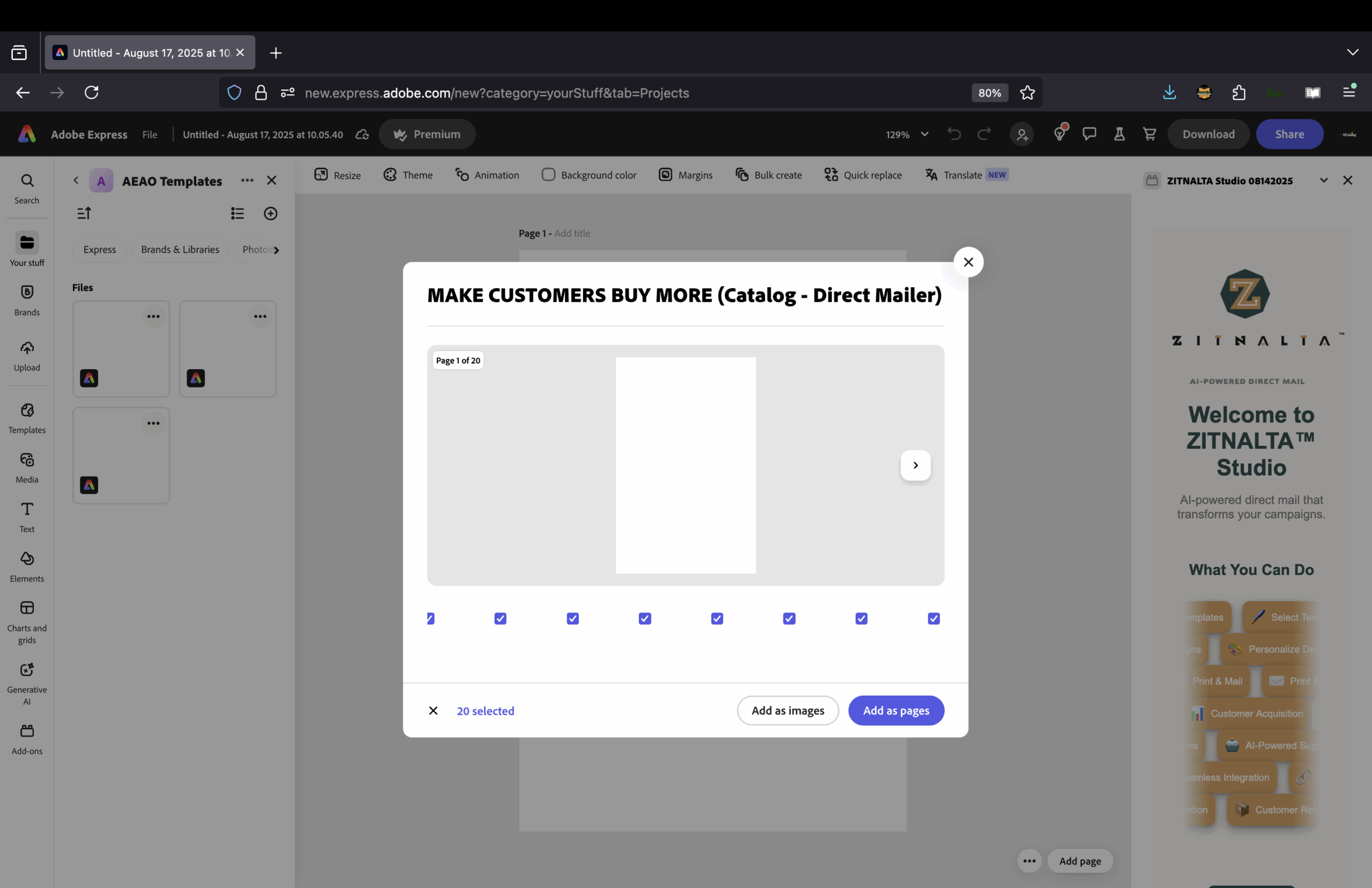Open the Search panel in sidebar
The image size is (1372, 888).
26,189
